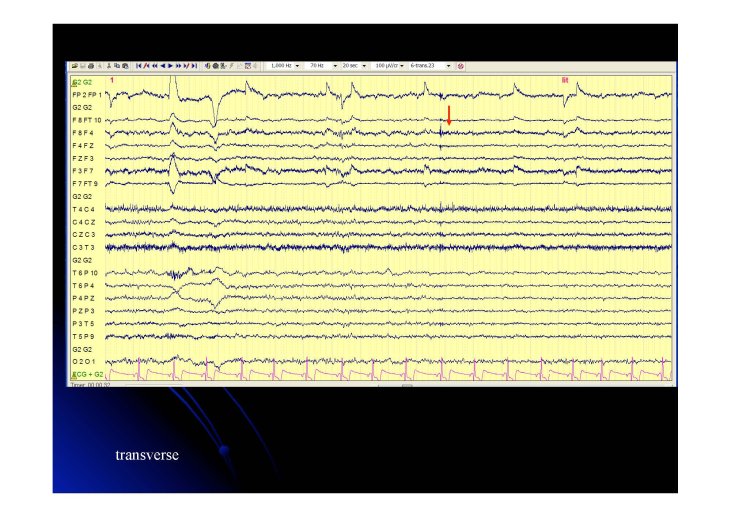Jump to the end of recording

pyautogui.click(x=194, y=66)
